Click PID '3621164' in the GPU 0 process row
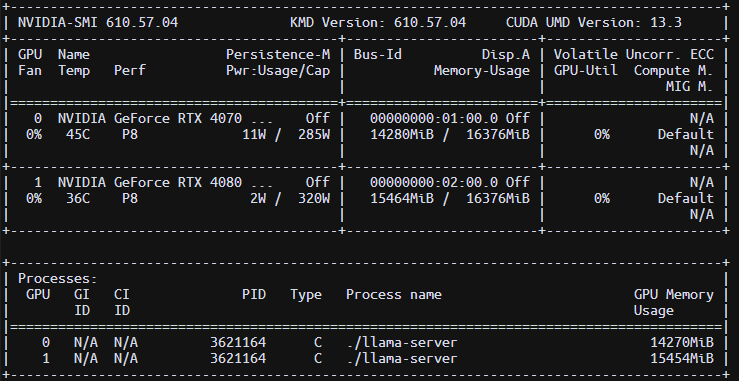Viewport: 739px width, 381px height. pos(238,342)
